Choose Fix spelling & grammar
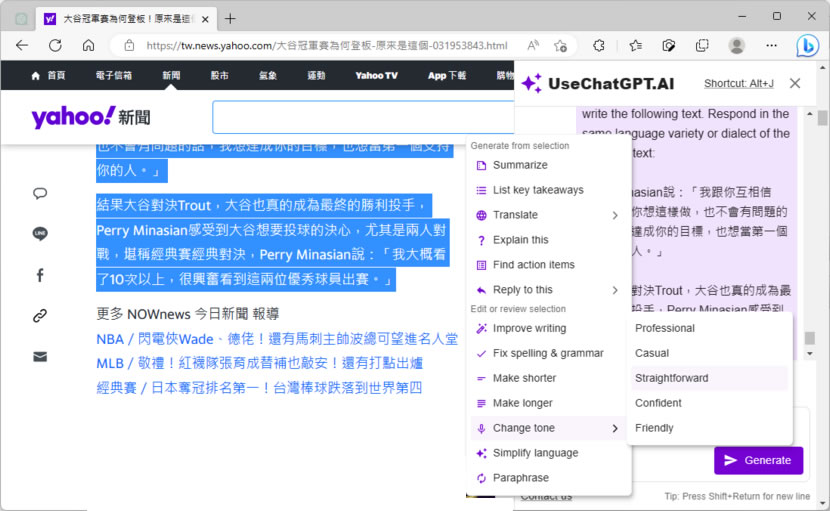 [x=547, y=353]
